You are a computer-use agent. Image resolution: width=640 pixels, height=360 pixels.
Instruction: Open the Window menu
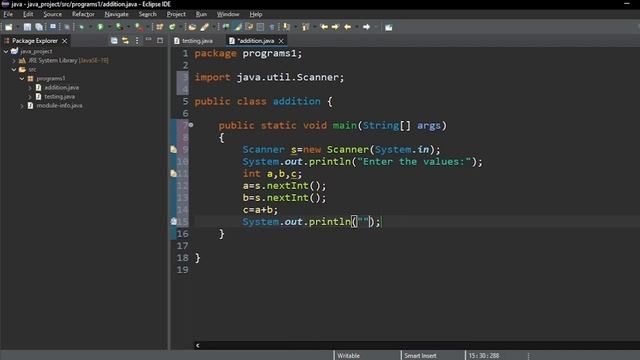(x=228, y=14)
